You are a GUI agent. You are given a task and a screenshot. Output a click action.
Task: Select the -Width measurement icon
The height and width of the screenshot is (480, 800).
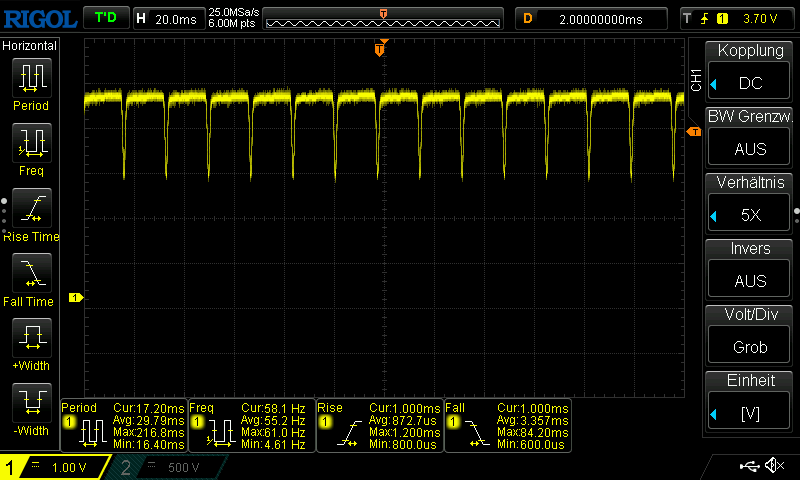point(30,403)
